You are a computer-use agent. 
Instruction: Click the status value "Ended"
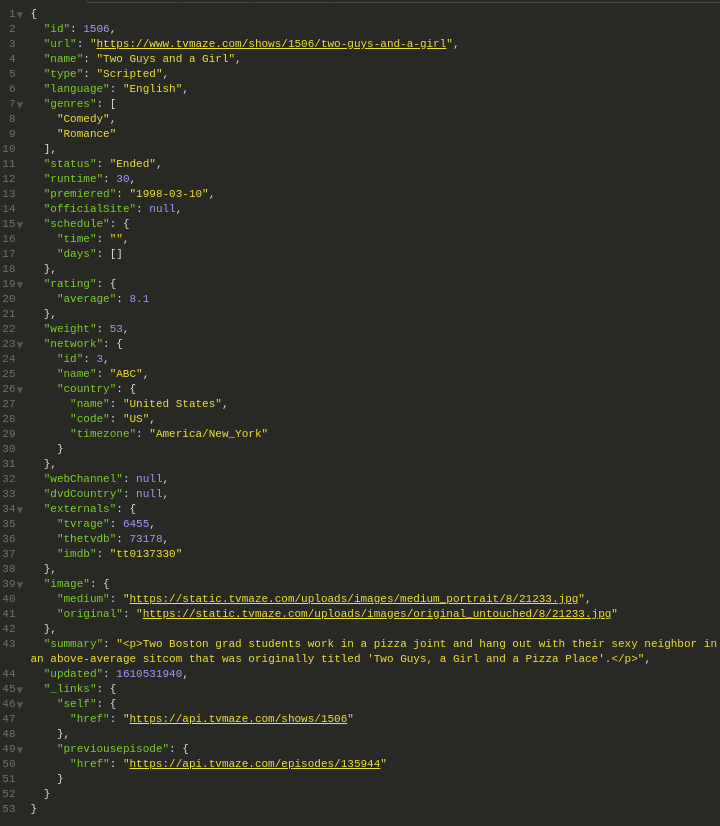(133, 164)
